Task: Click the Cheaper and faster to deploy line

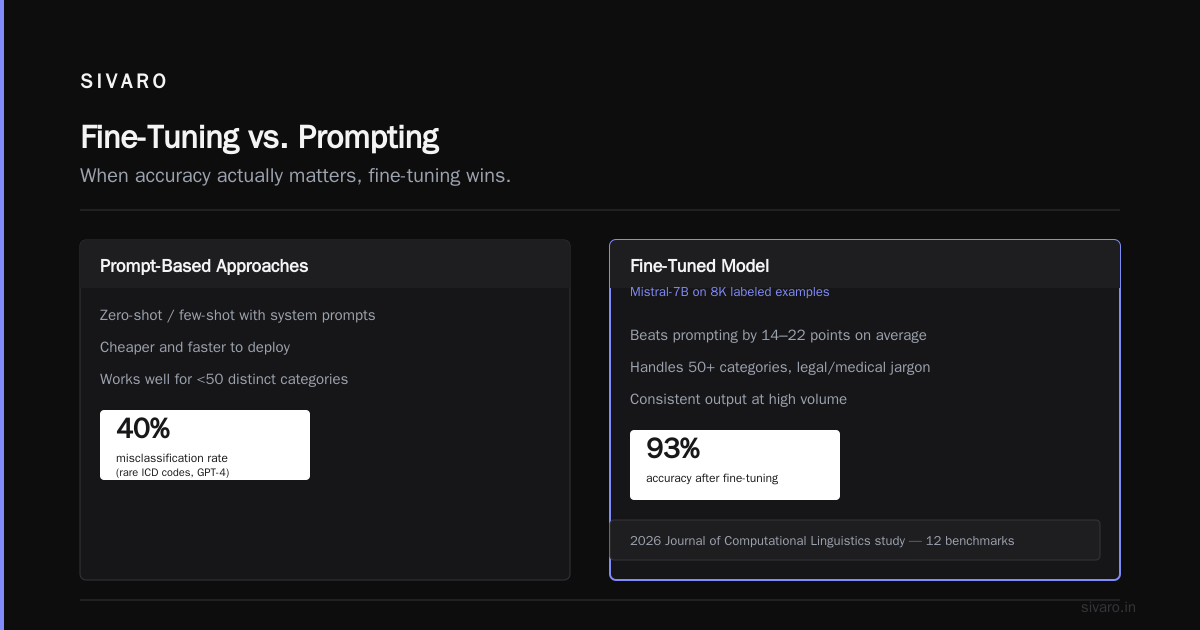Action: point(195,347)
